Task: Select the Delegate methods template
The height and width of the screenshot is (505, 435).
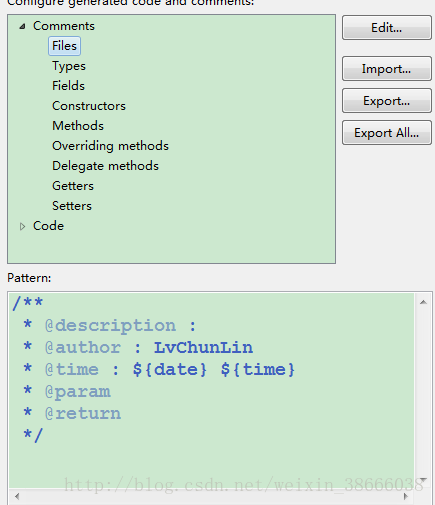Action: pyautogui.click(x=105, y=166)
